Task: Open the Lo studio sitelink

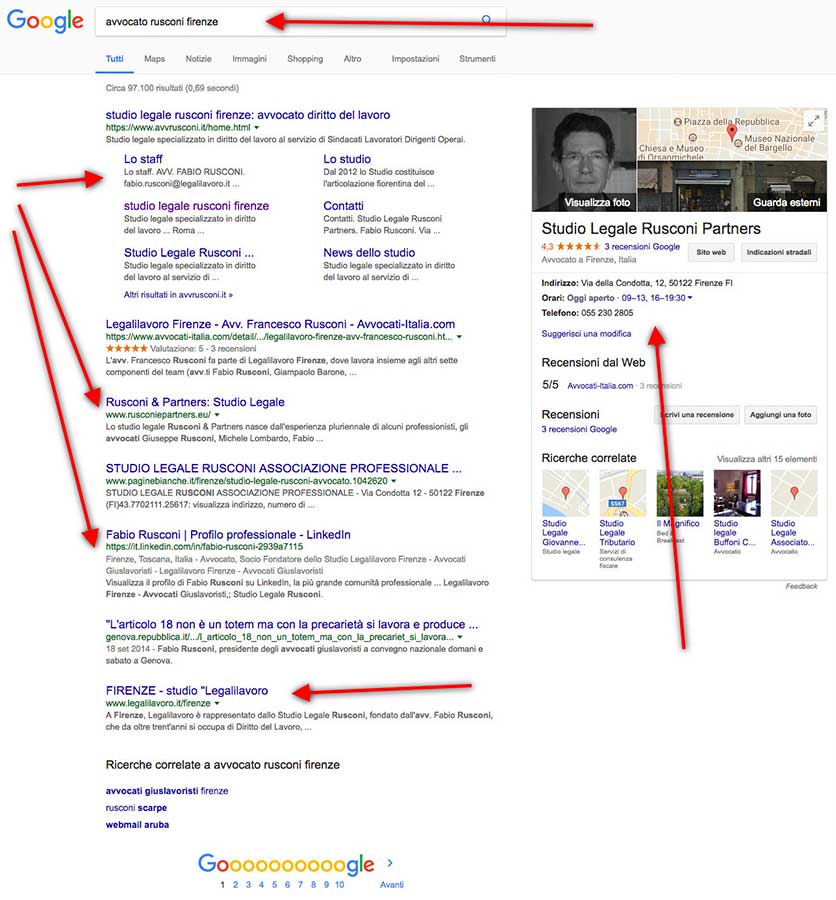Action: pyautogui.click(x=347, y=159)
